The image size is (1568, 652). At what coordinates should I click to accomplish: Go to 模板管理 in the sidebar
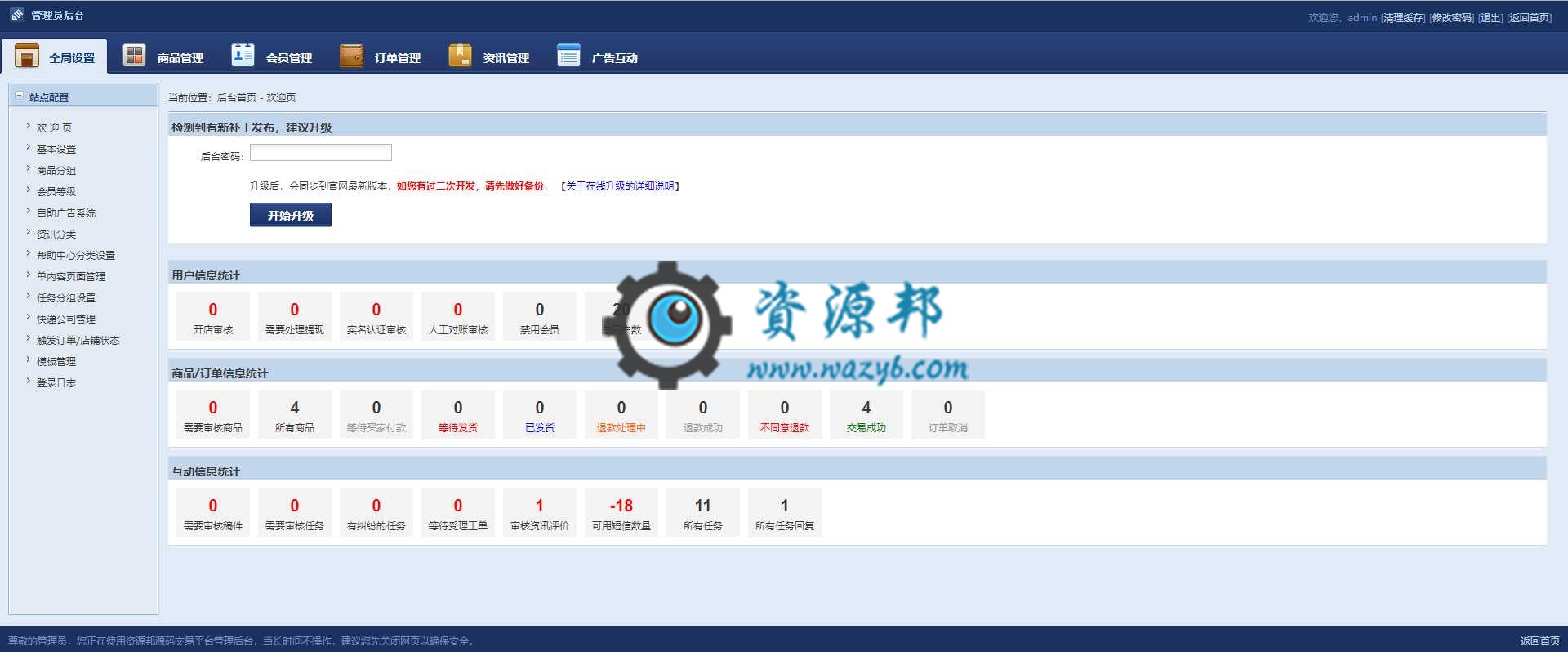(x=56, y=361)
